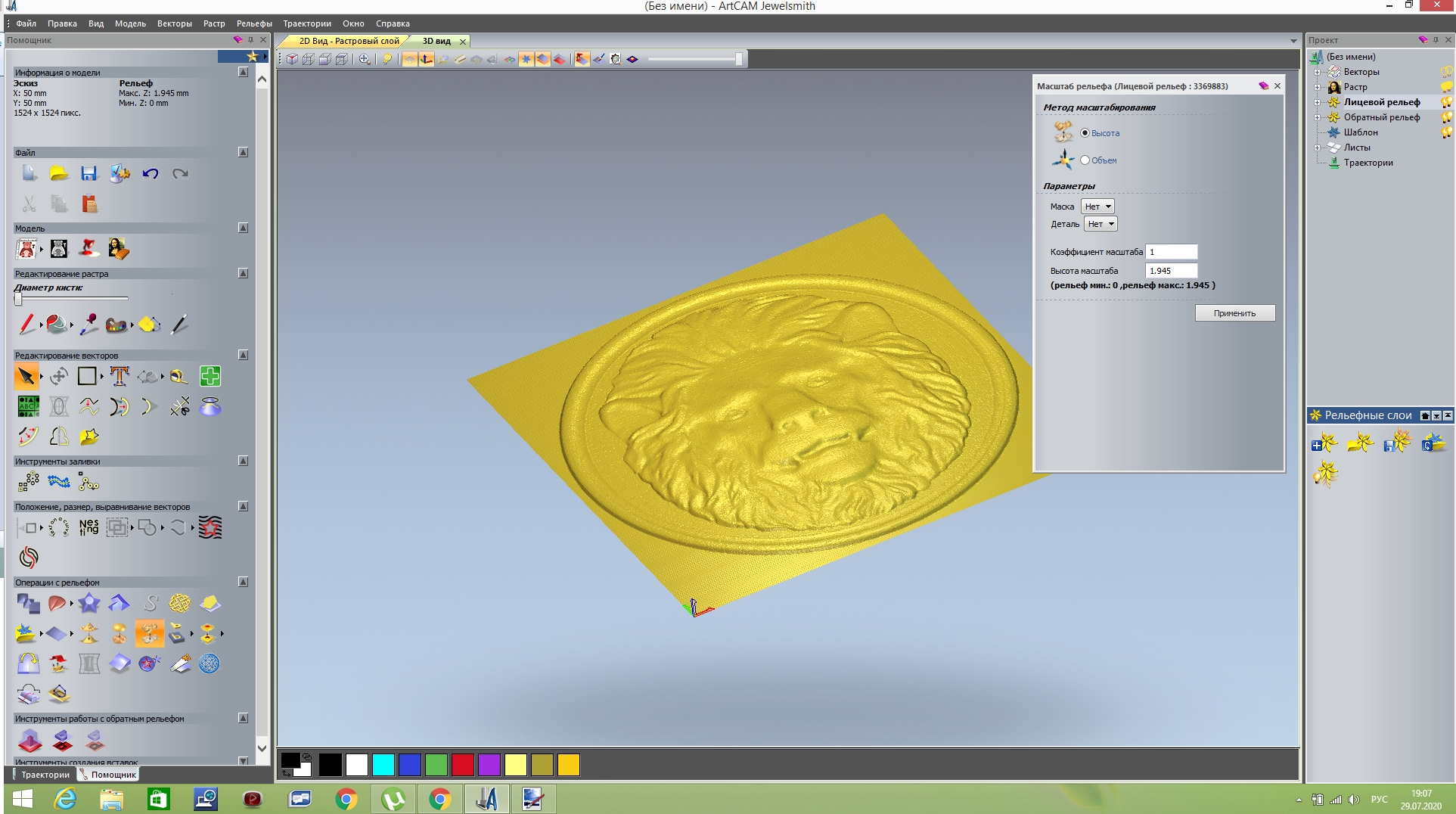Screen dimensions: 1456x814
Task: Open uTorrent from the taskbar
Action: (x=393, y=799)
